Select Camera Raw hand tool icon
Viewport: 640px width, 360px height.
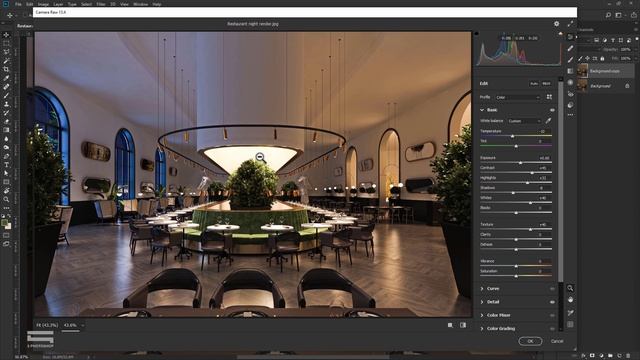point(570,300)
